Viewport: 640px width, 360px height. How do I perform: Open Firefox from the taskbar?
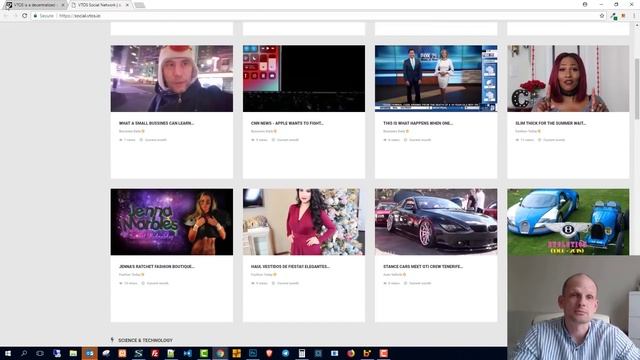pyautogui.click(x=351, y=353)
